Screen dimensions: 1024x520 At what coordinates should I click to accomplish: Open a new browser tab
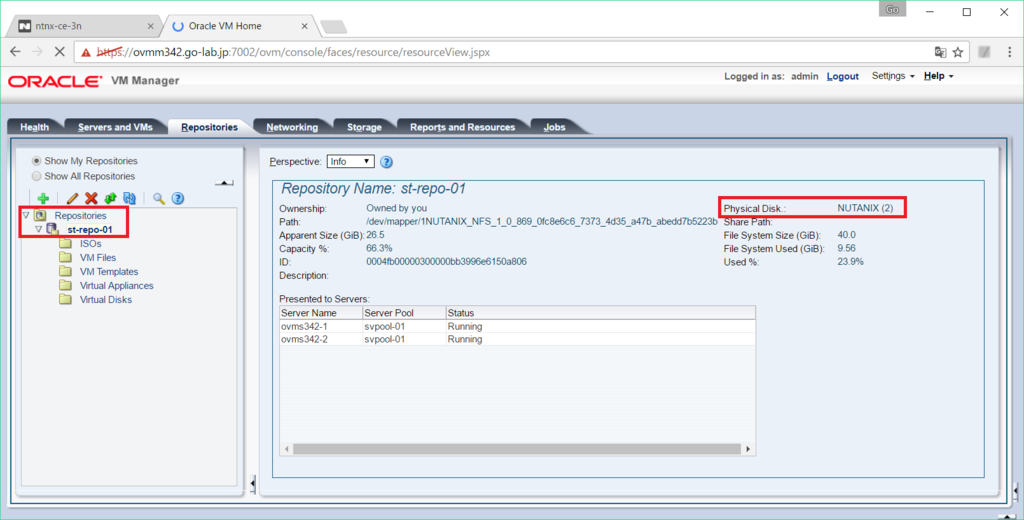[x=334, y=27]
